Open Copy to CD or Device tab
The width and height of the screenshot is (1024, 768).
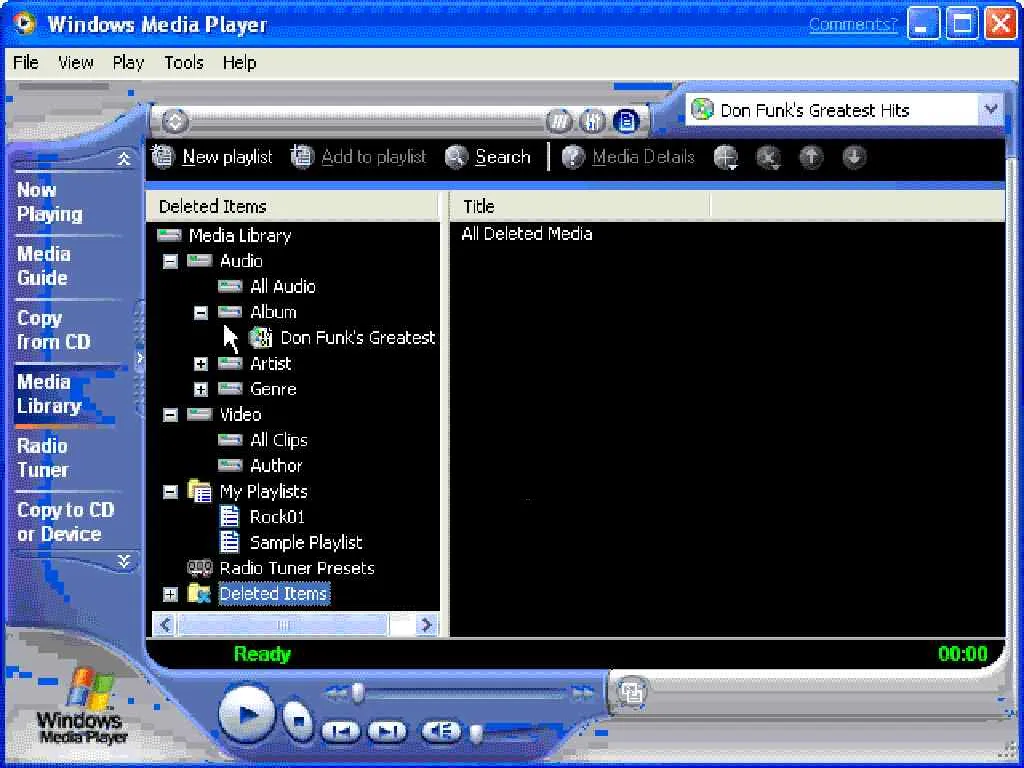65,522
